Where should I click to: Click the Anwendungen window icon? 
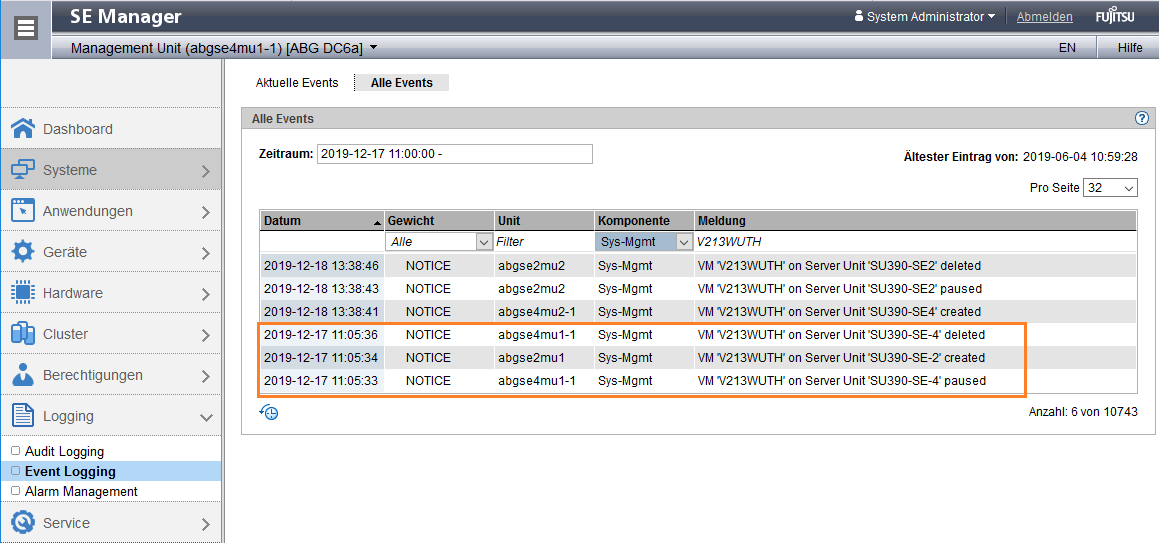pos(22,211)
